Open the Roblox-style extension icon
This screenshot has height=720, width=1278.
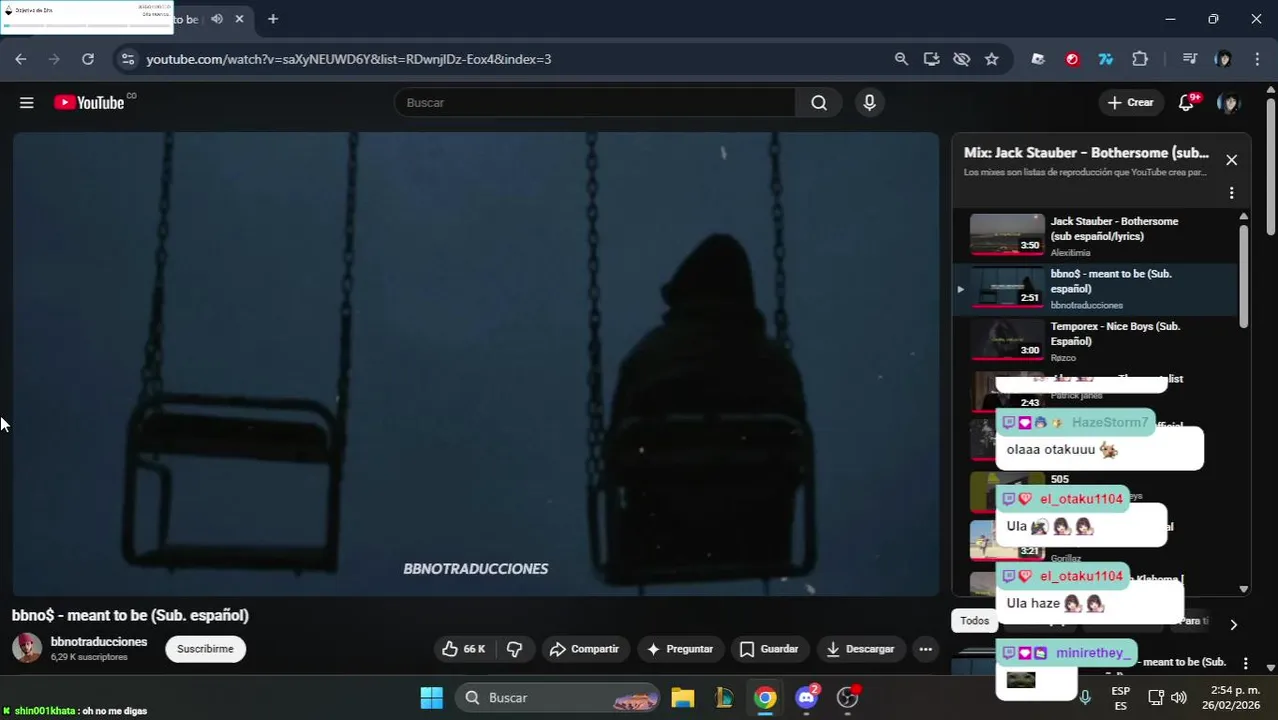pyautogui.click(x=1038, y=59)
